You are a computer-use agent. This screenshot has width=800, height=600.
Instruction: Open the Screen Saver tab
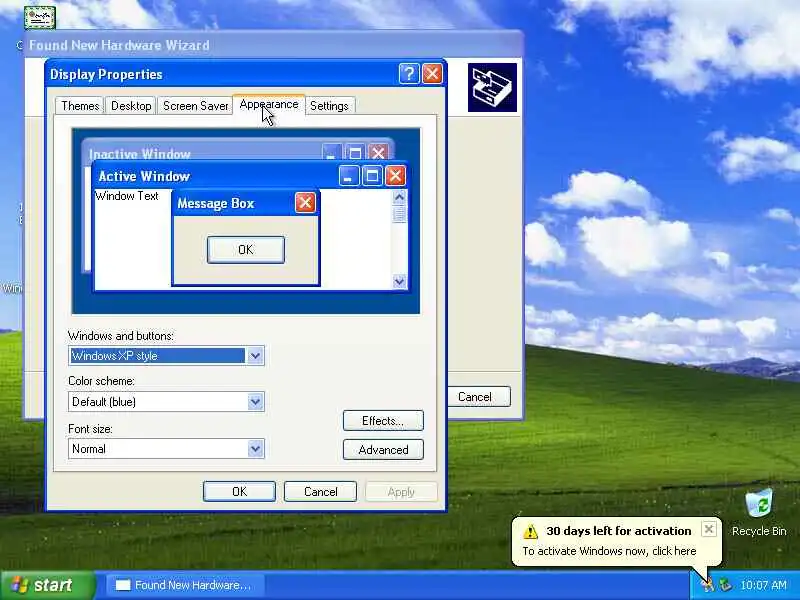(x=195, y=106)
